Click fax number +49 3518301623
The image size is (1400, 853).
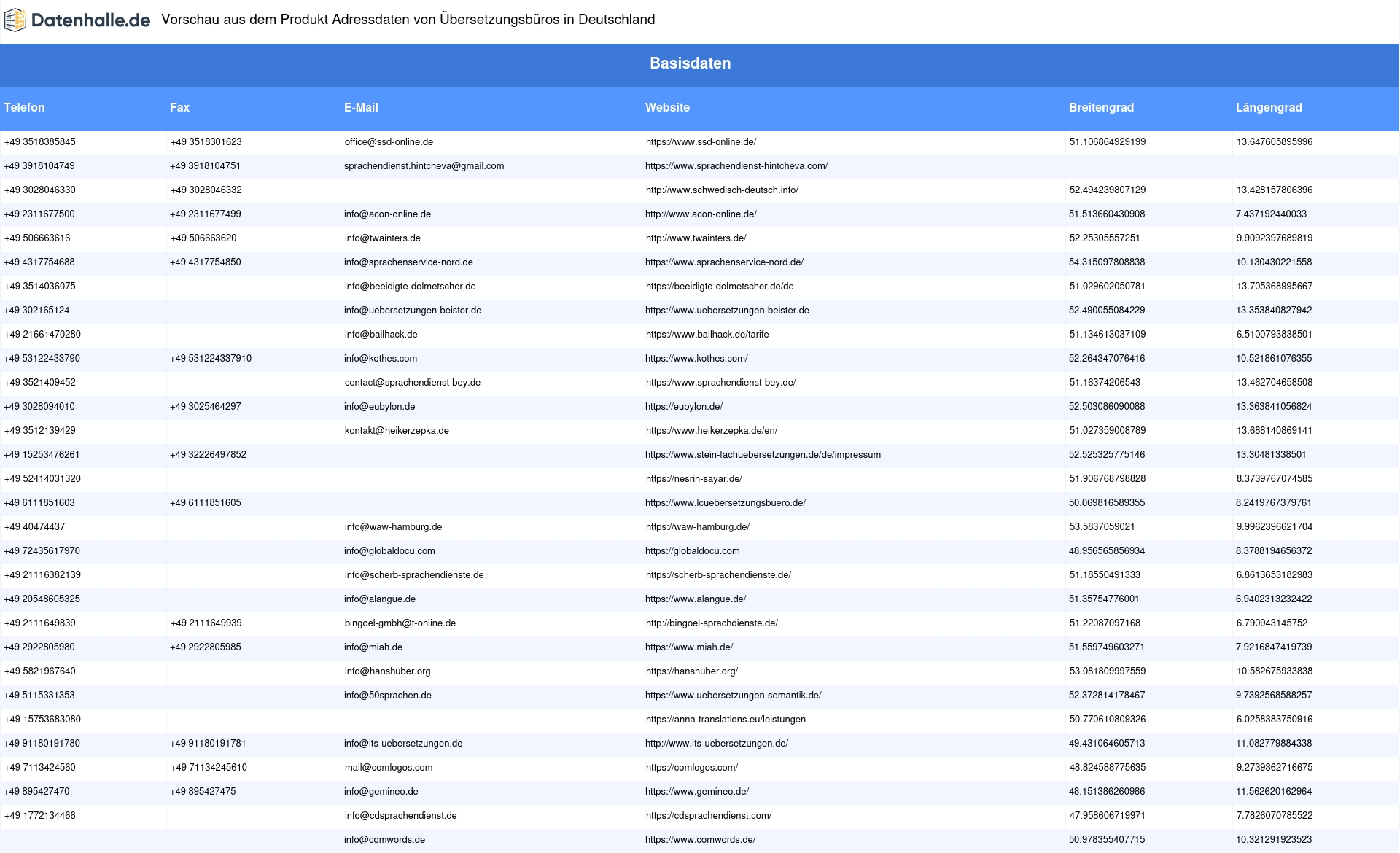click(206, 142)
